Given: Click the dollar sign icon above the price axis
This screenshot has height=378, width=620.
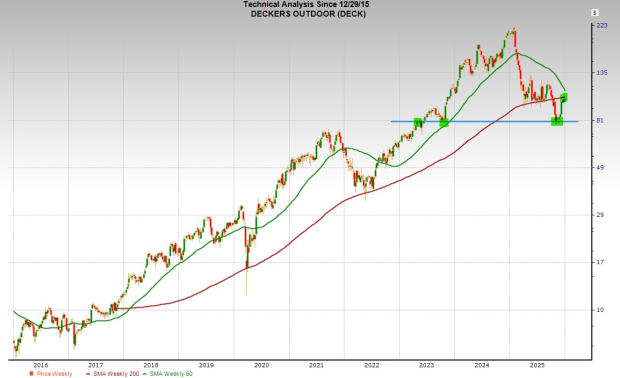Looking at the screenshot, I should point(595,13).
